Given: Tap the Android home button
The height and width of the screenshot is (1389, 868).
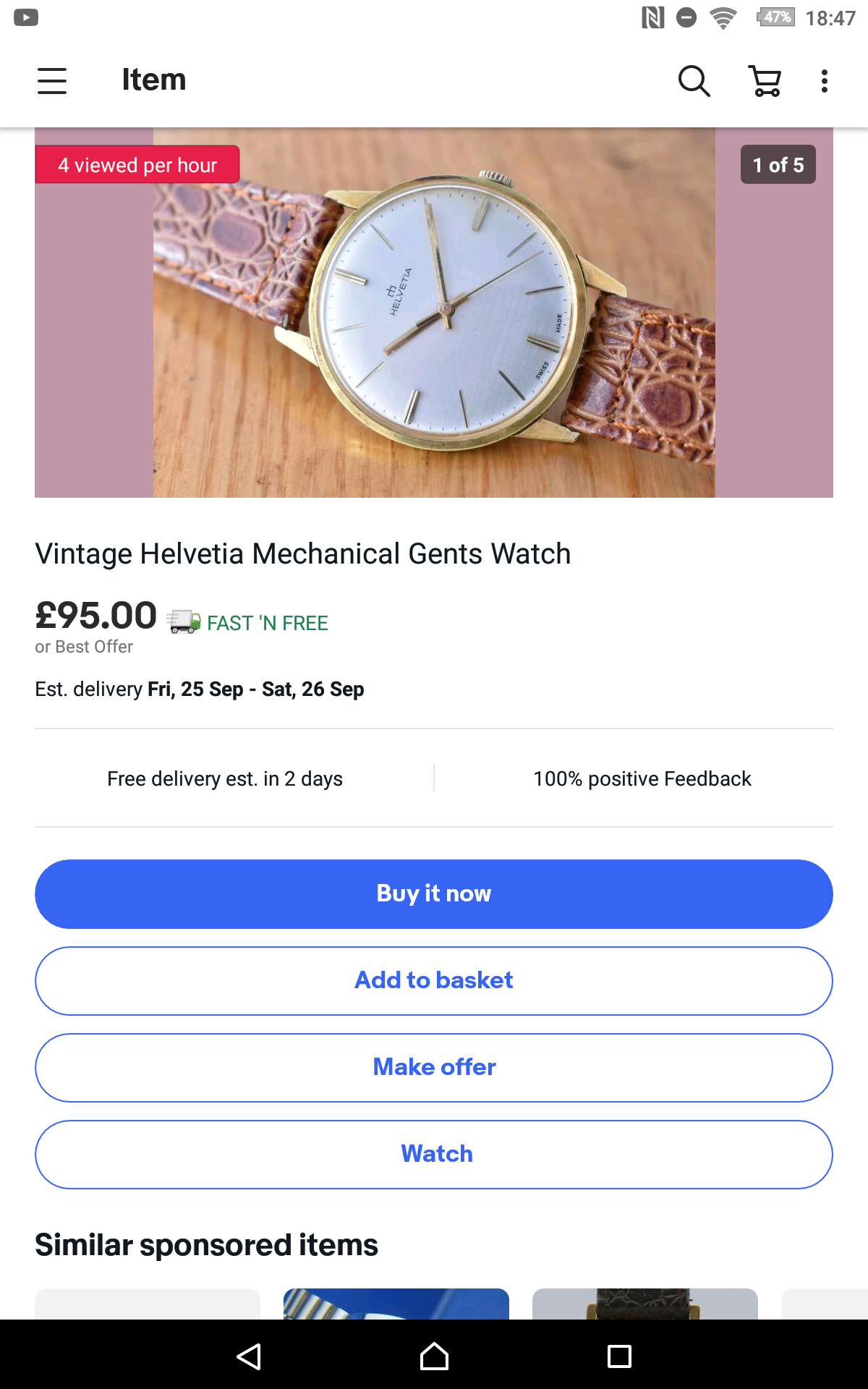Looking at the screenshot, I should click(434, 1356).
